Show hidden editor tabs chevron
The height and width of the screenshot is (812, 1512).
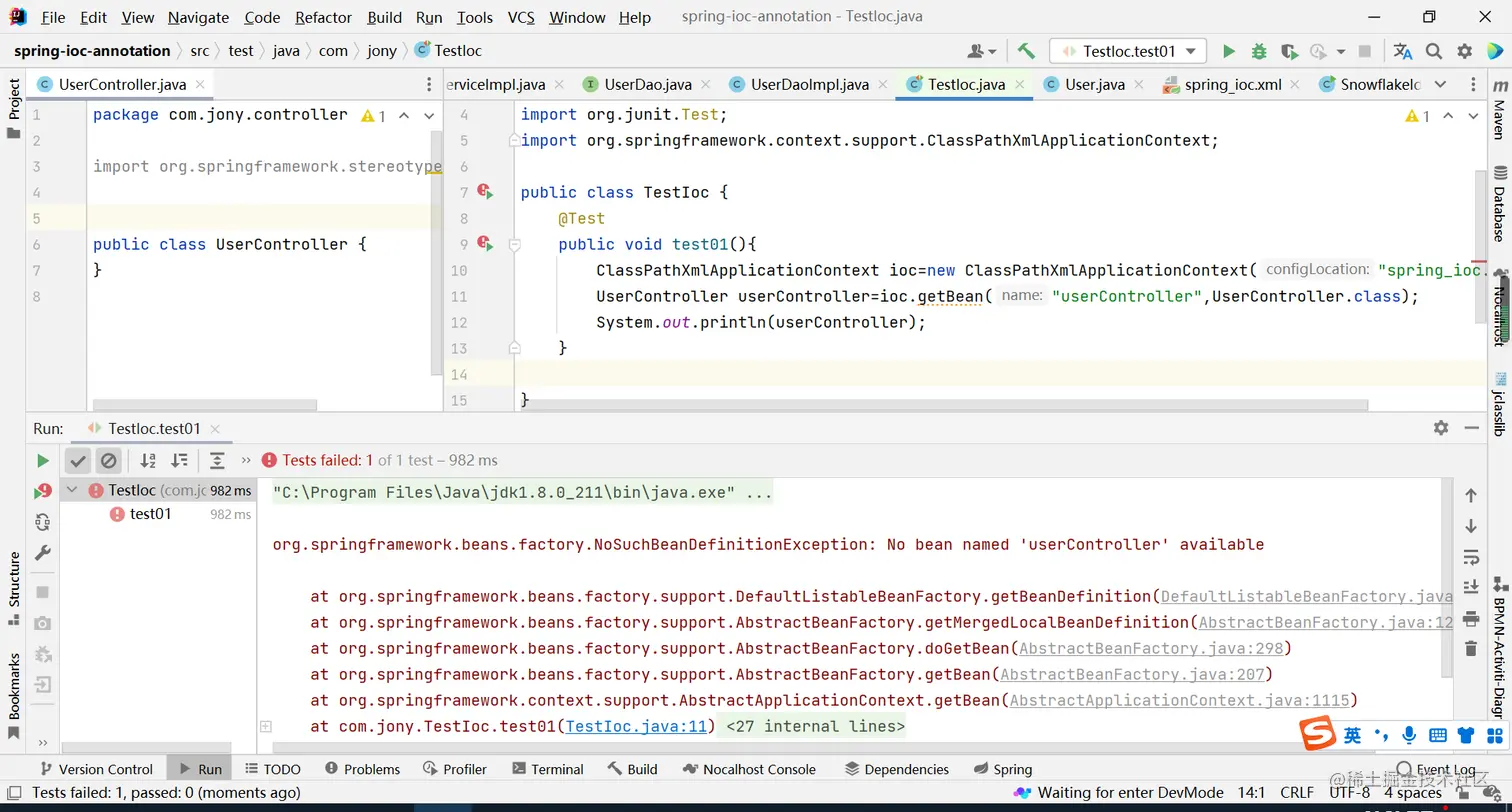(x=1440, y=84)
